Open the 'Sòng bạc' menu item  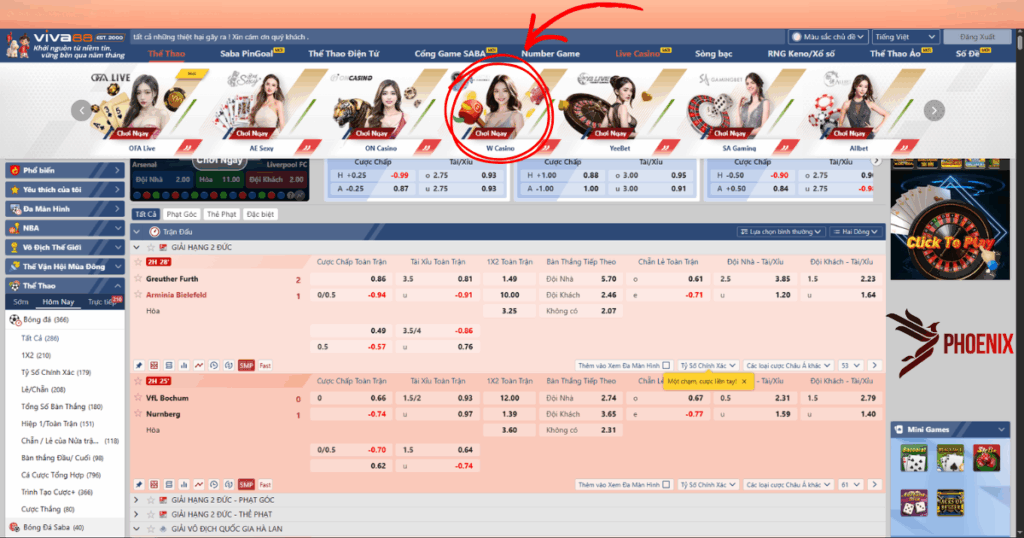pos(715,53)
